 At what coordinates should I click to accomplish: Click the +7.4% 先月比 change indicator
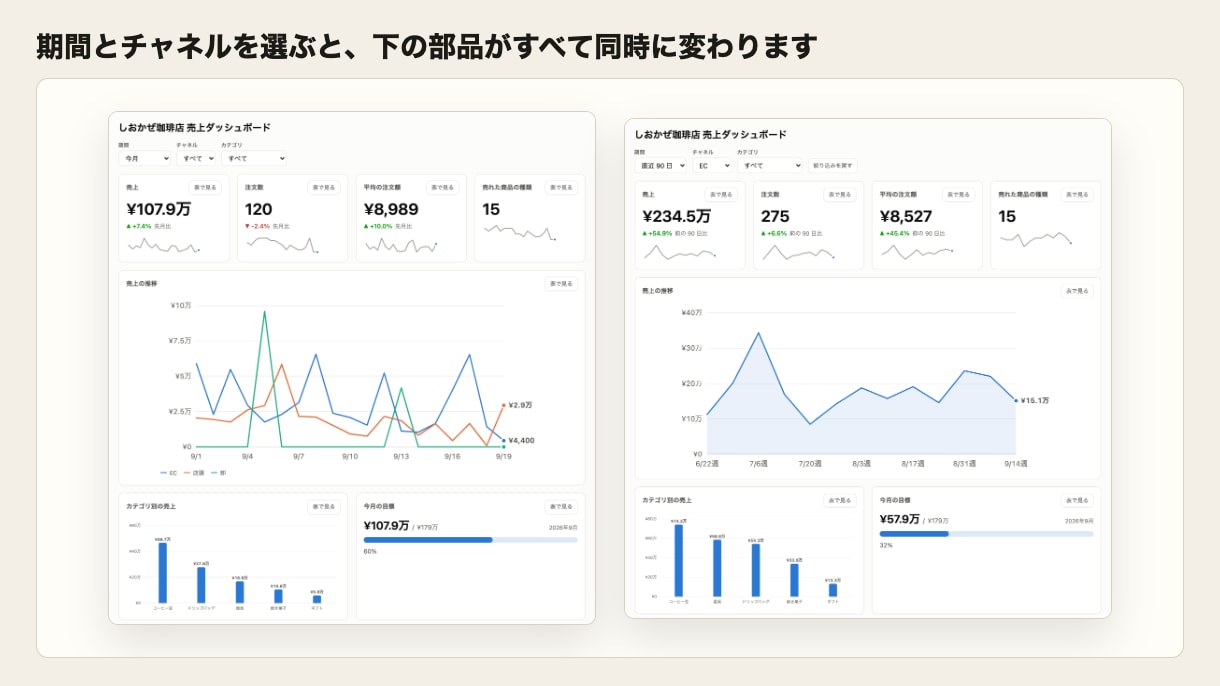tap(148, 226)
